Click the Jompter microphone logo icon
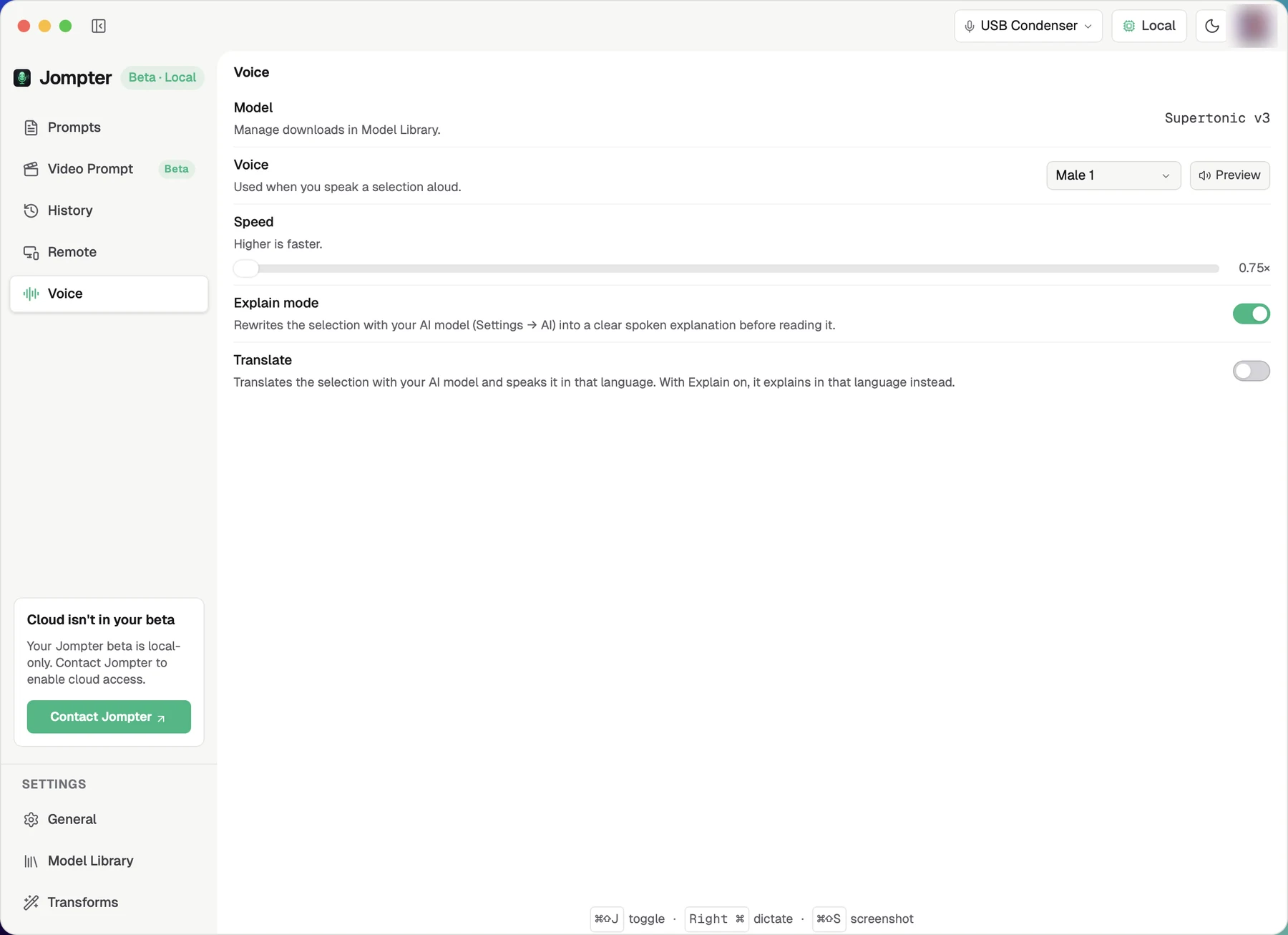Screen dimensions: 1288x935 click(x=22, y=77)
